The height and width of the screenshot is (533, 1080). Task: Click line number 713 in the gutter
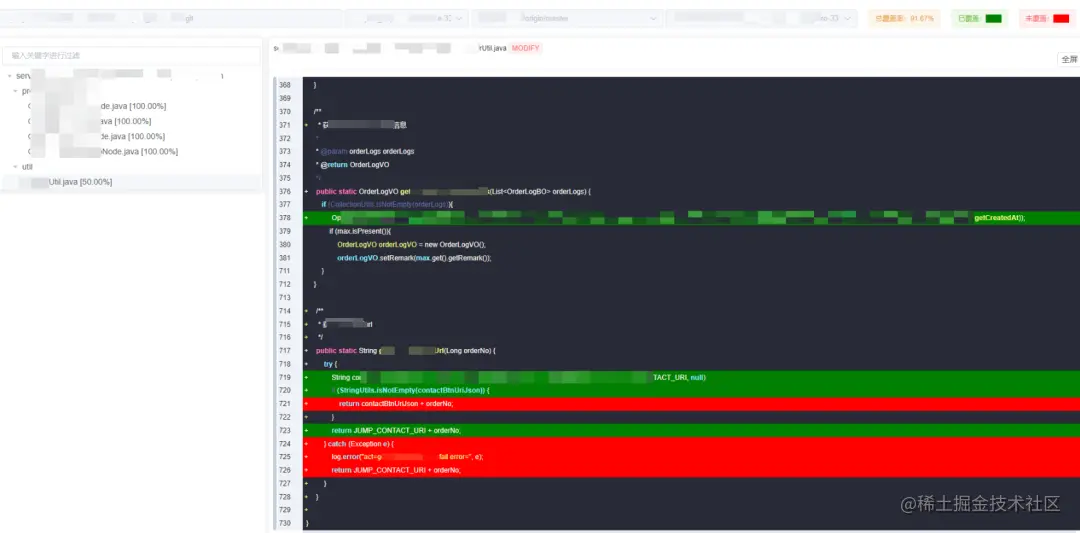click(284, 297)
